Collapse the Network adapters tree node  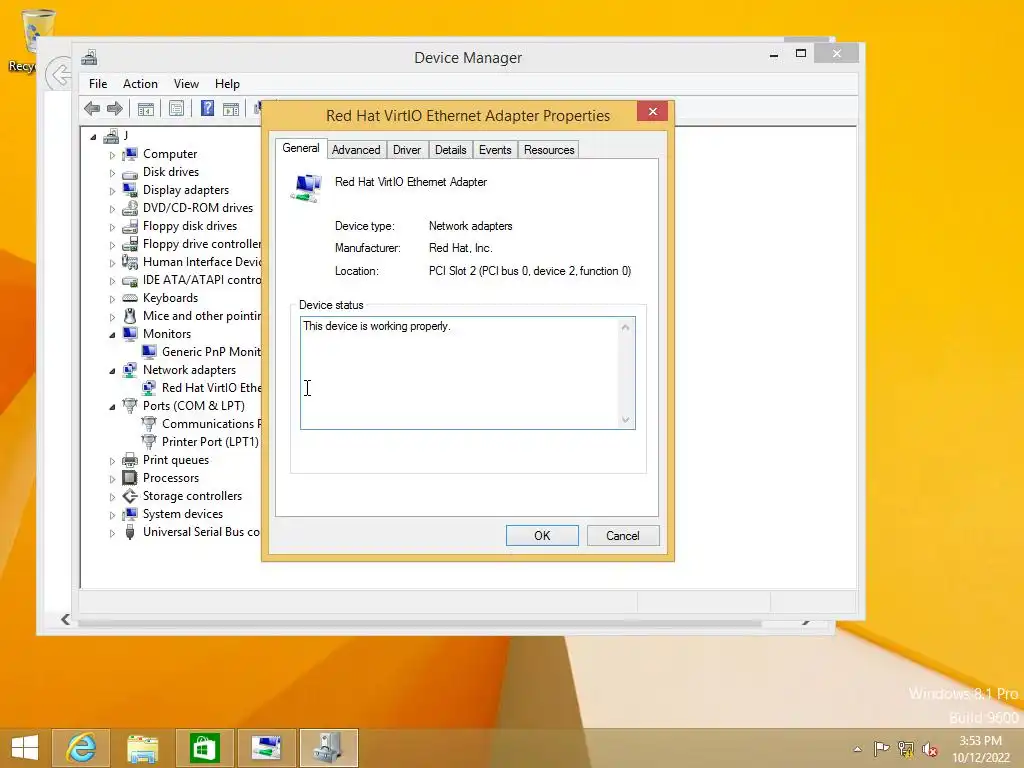coord(112,370)
